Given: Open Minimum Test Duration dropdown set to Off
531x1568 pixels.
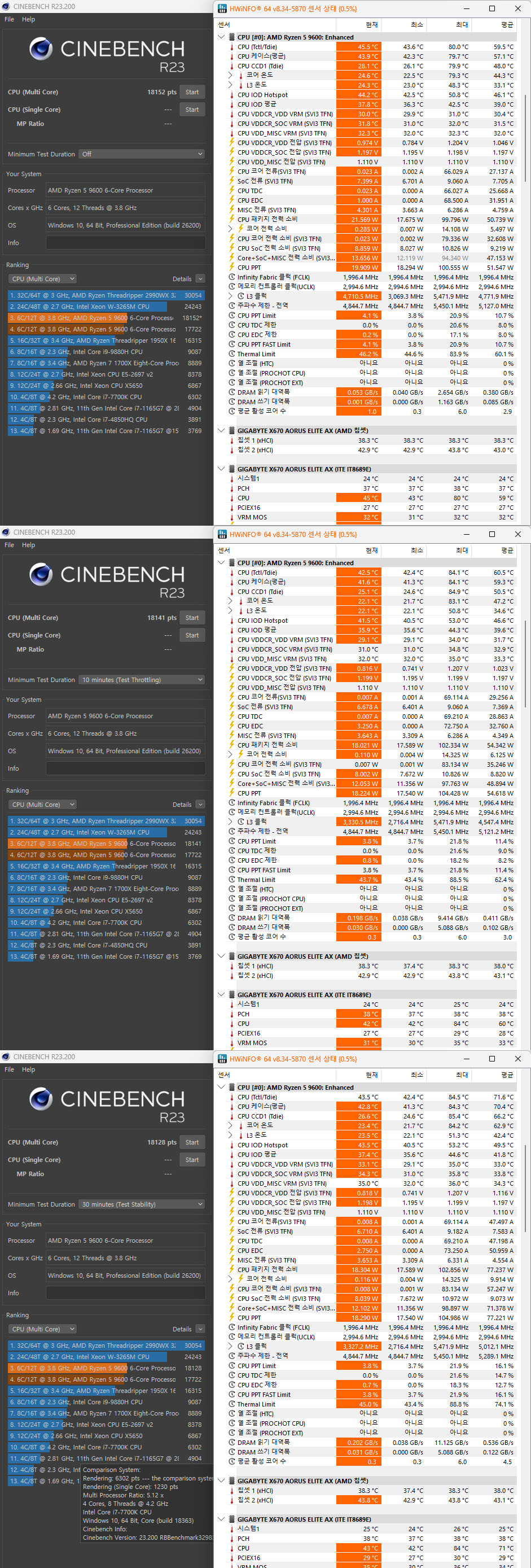Looking at the screenshot, I should point(142,154).
